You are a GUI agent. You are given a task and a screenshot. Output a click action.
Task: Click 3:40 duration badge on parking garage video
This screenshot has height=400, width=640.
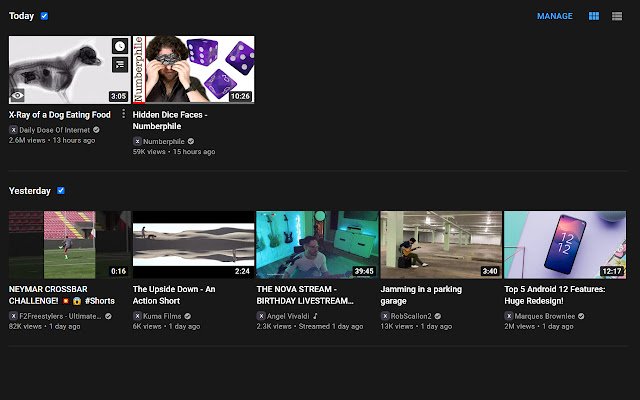coord(490,271)
